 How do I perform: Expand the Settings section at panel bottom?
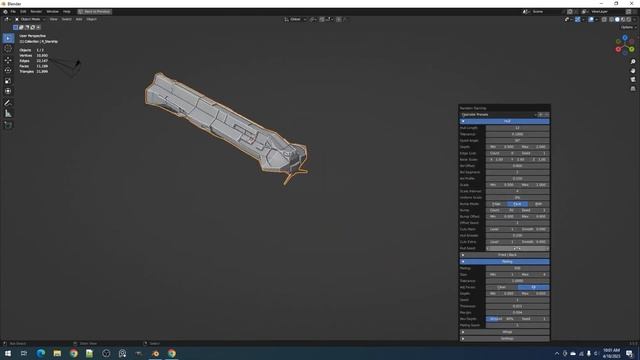click(504, 339)
